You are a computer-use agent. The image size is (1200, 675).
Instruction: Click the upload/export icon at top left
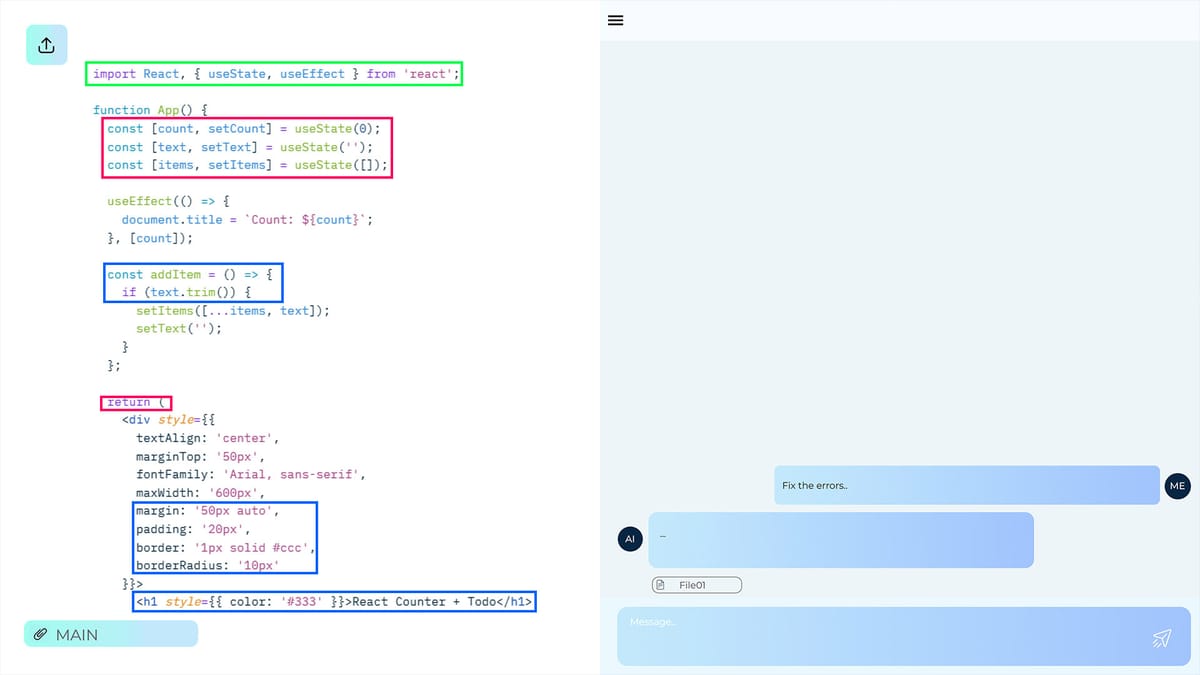tap(46, 44)
